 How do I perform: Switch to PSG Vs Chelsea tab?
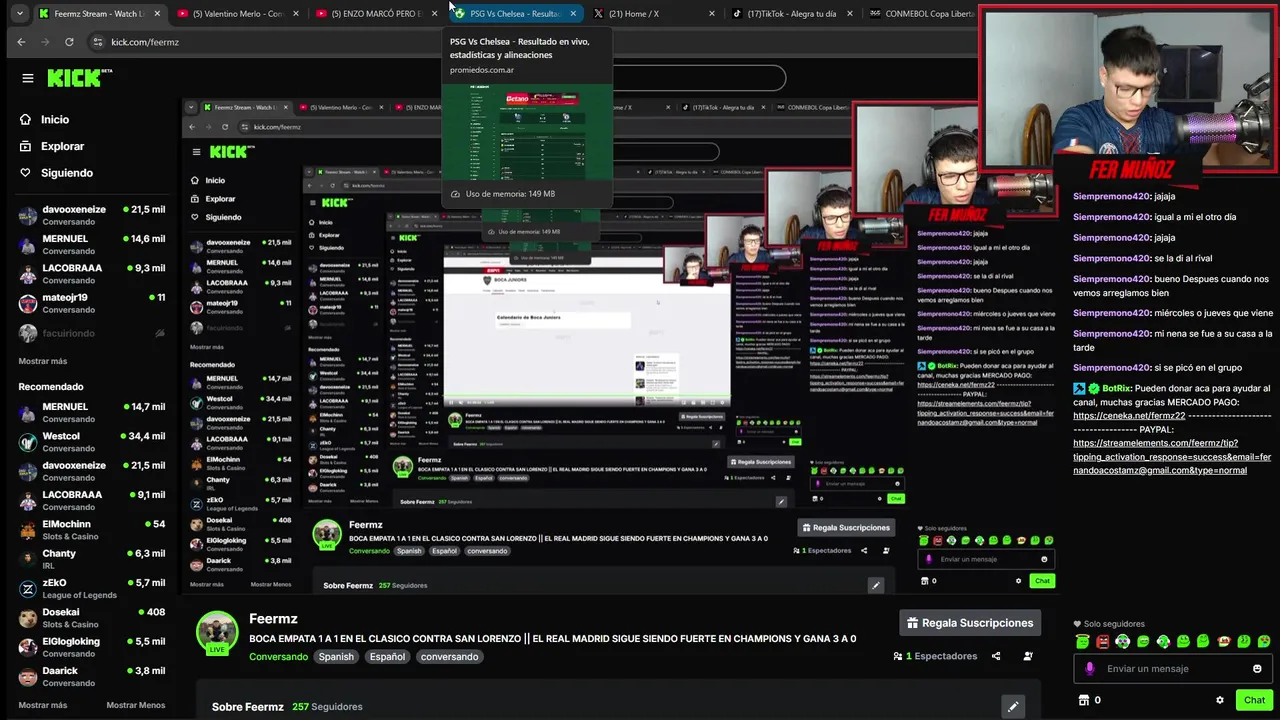(514, 14)
